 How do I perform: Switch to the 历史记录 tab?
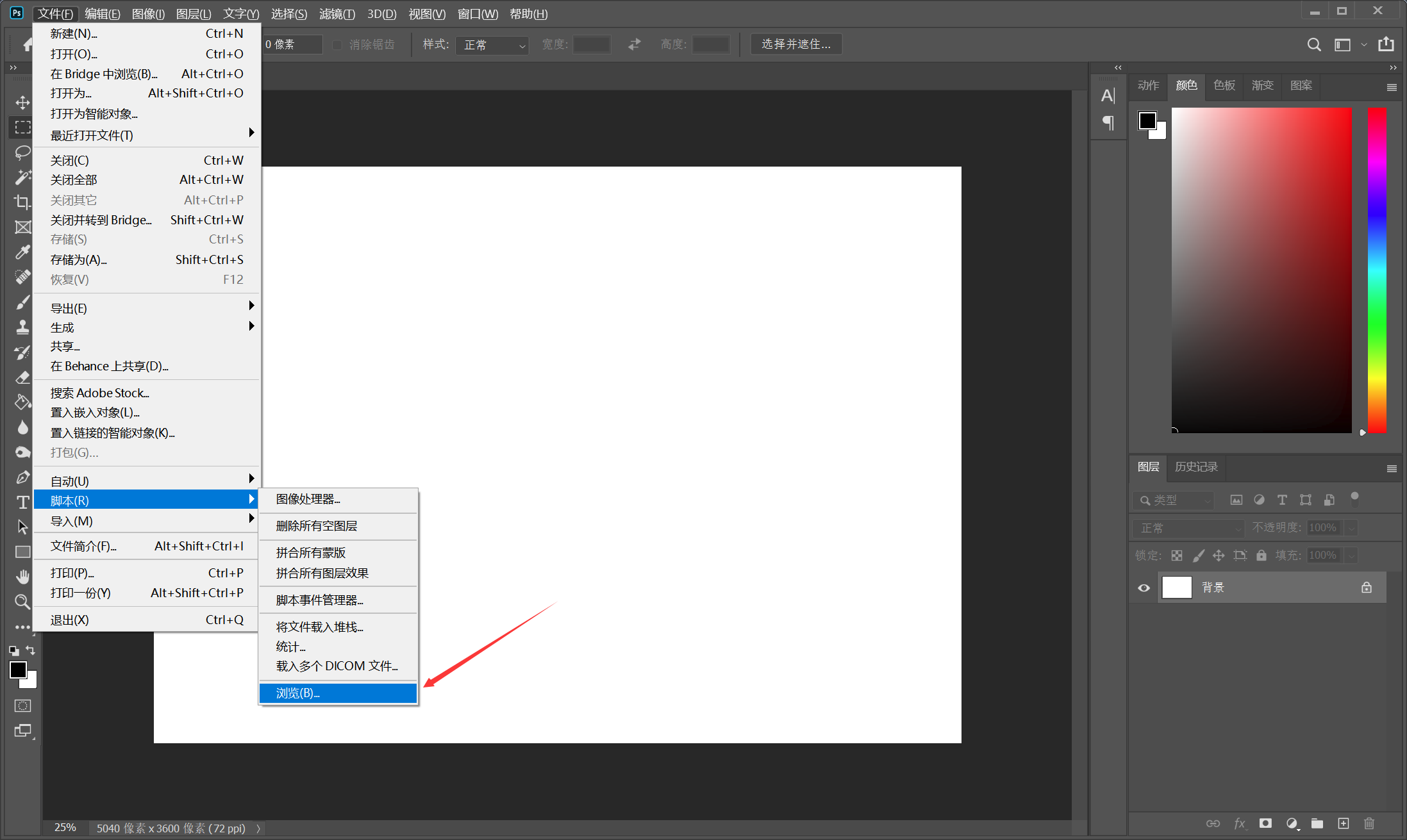[x=1195, y=467]
